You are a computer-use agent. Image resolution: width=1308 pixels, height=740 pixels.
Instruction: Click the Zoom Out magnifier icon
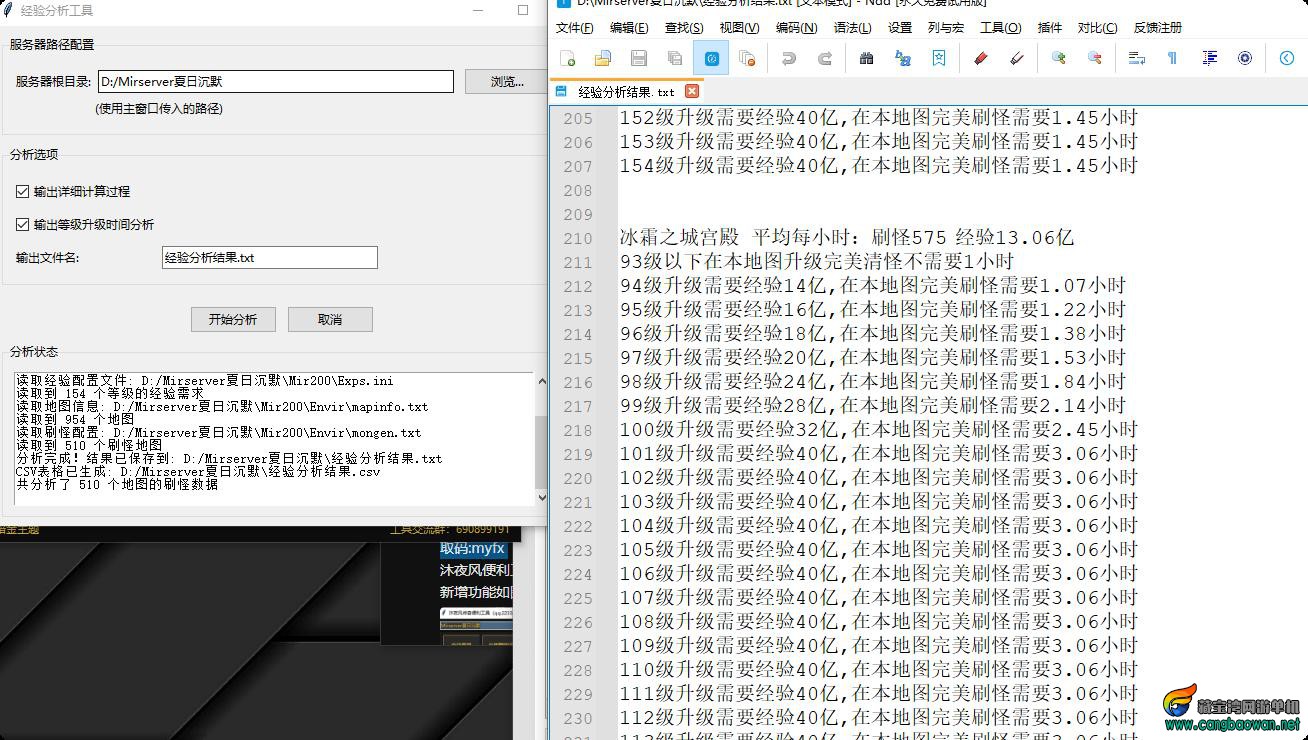click(1094, 58)
